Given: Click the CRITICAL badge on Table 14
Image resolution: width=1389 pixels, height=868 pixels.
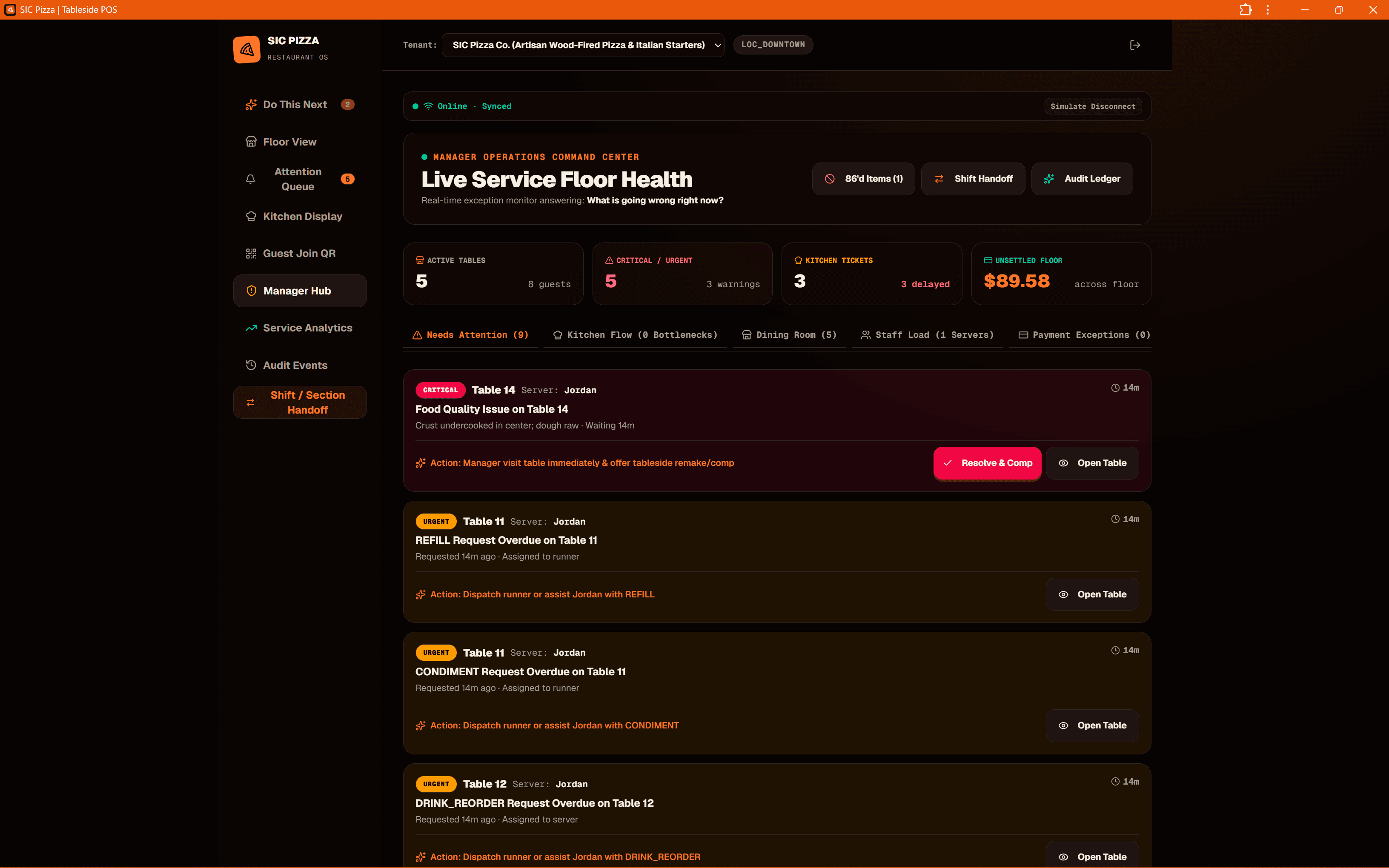Looking at the screenshot, I should 441,390.
